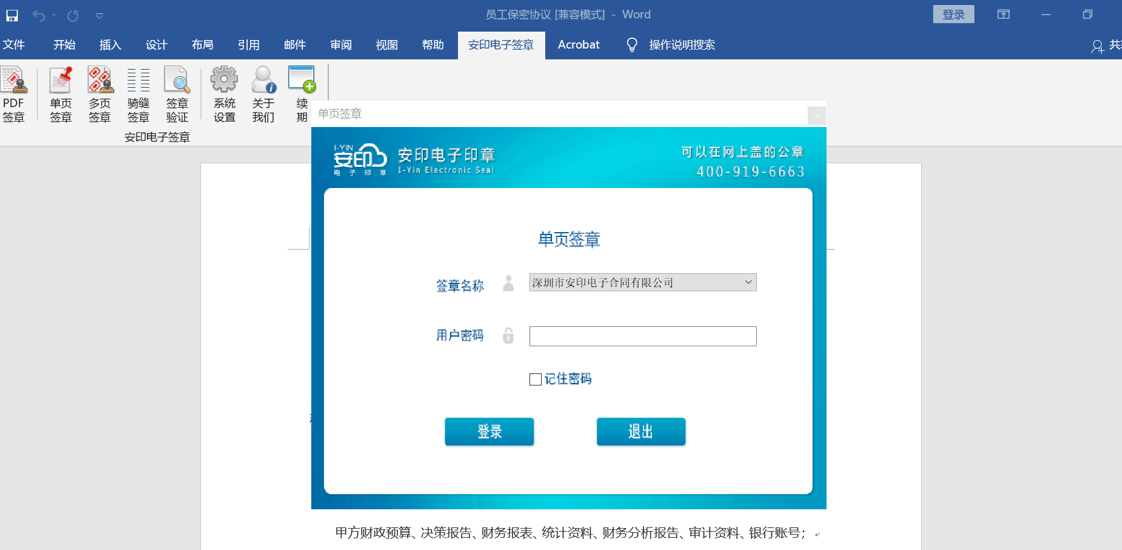Enable the 记住密码 checkbox
The width and height of the screenshot is (1122, 550).
(535, 380)
